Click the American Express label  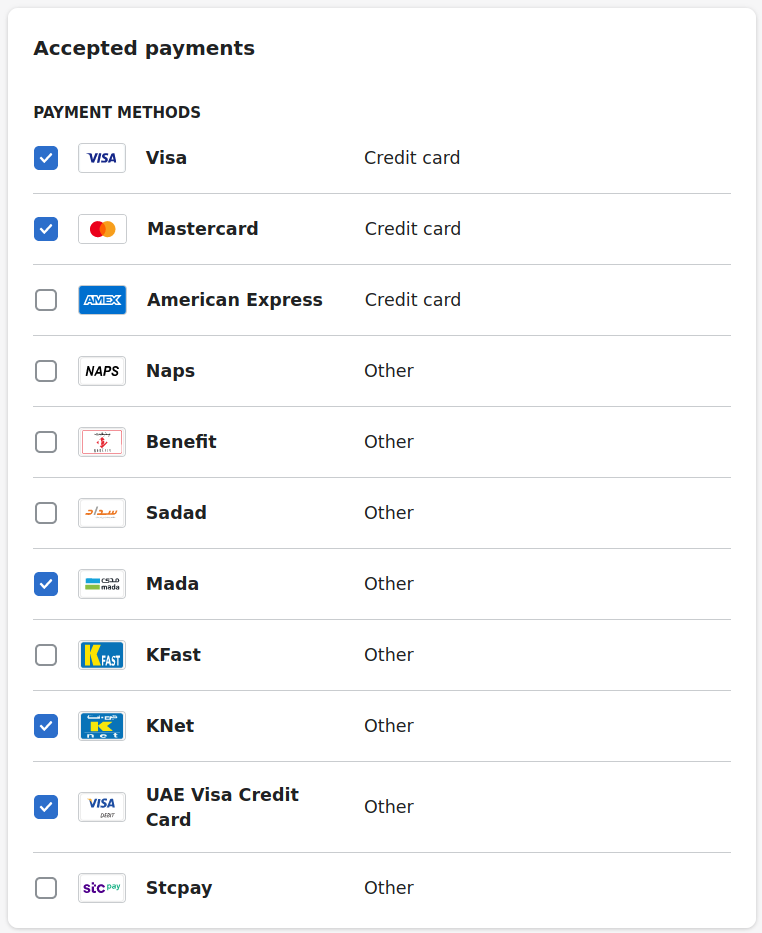pyautogui.click(x=235, y=300)
